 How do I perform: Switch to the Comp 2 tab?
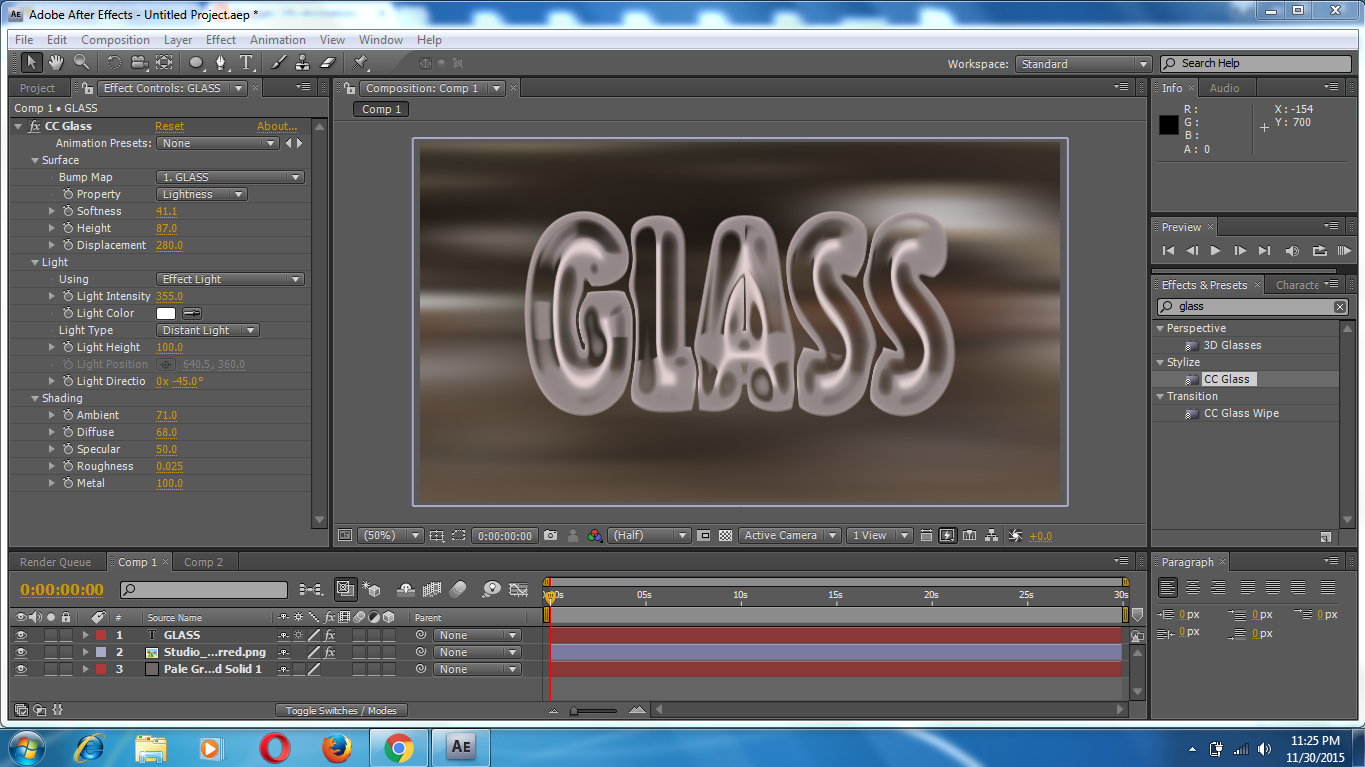[203, 562]
